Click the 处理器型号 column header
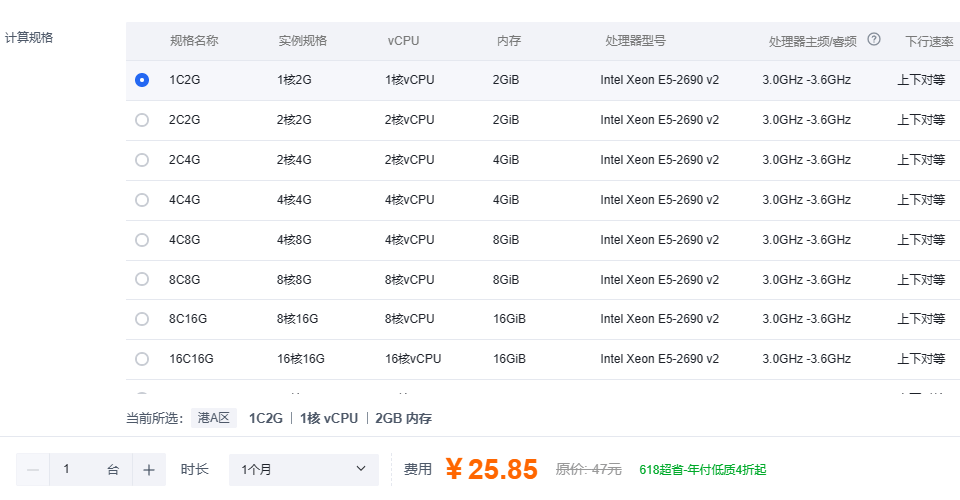 pos(635,41)
